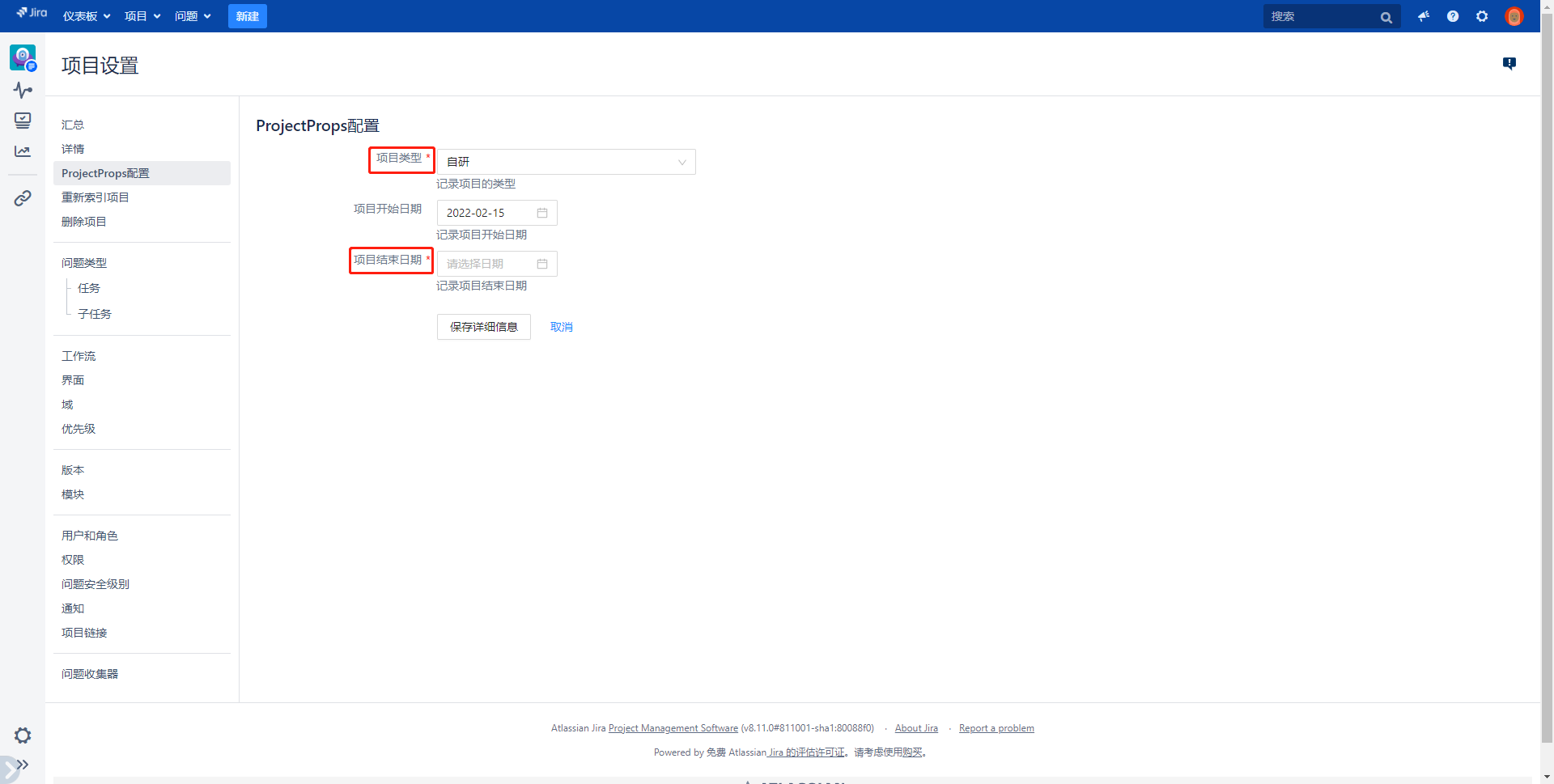The image size is (1554, 784).
Task: Open the reports chart icon in sidebar
Action: [23, 151]
